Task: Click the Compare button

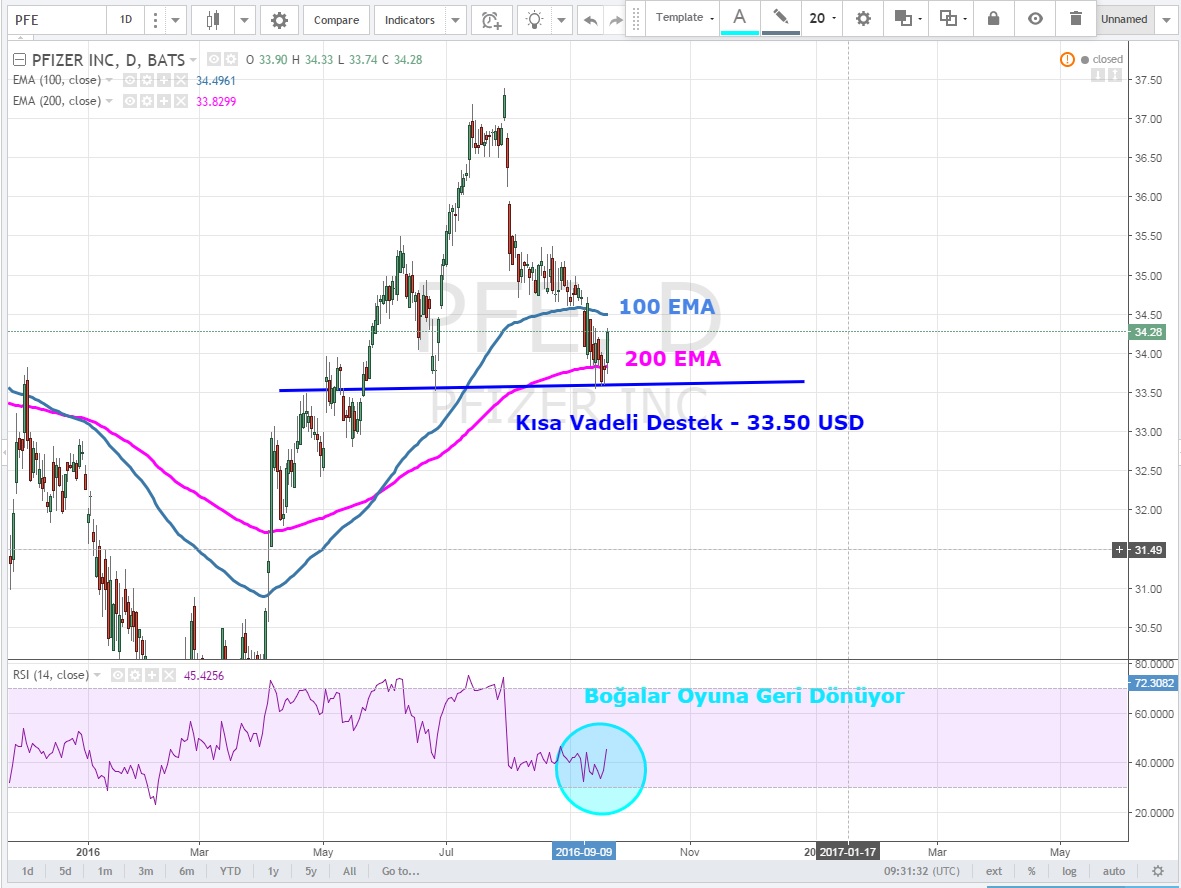Action: pyautogui.click(x=336, y=20)
